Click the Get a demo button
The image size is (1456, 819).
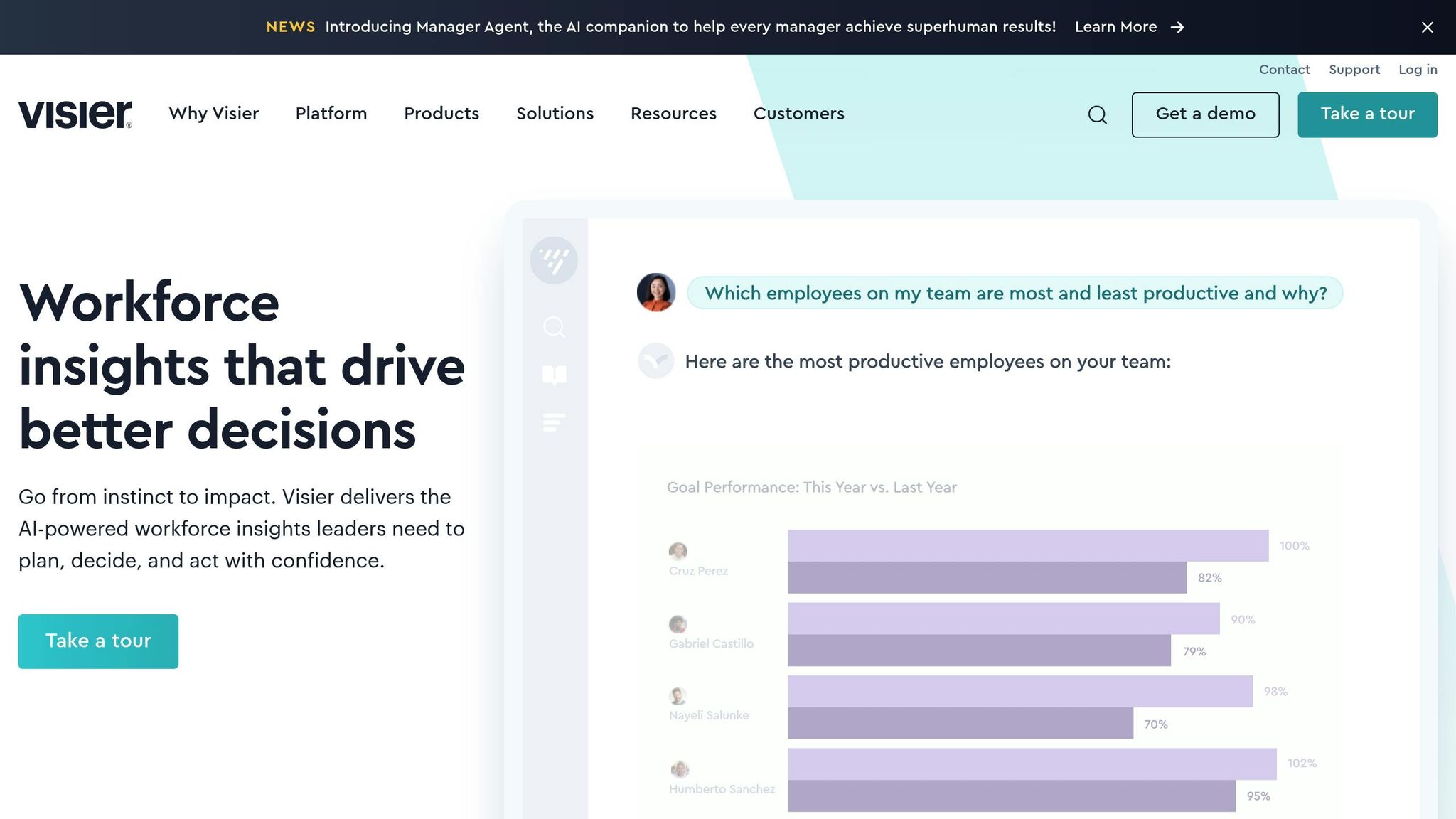click(x=1205, y=114)
